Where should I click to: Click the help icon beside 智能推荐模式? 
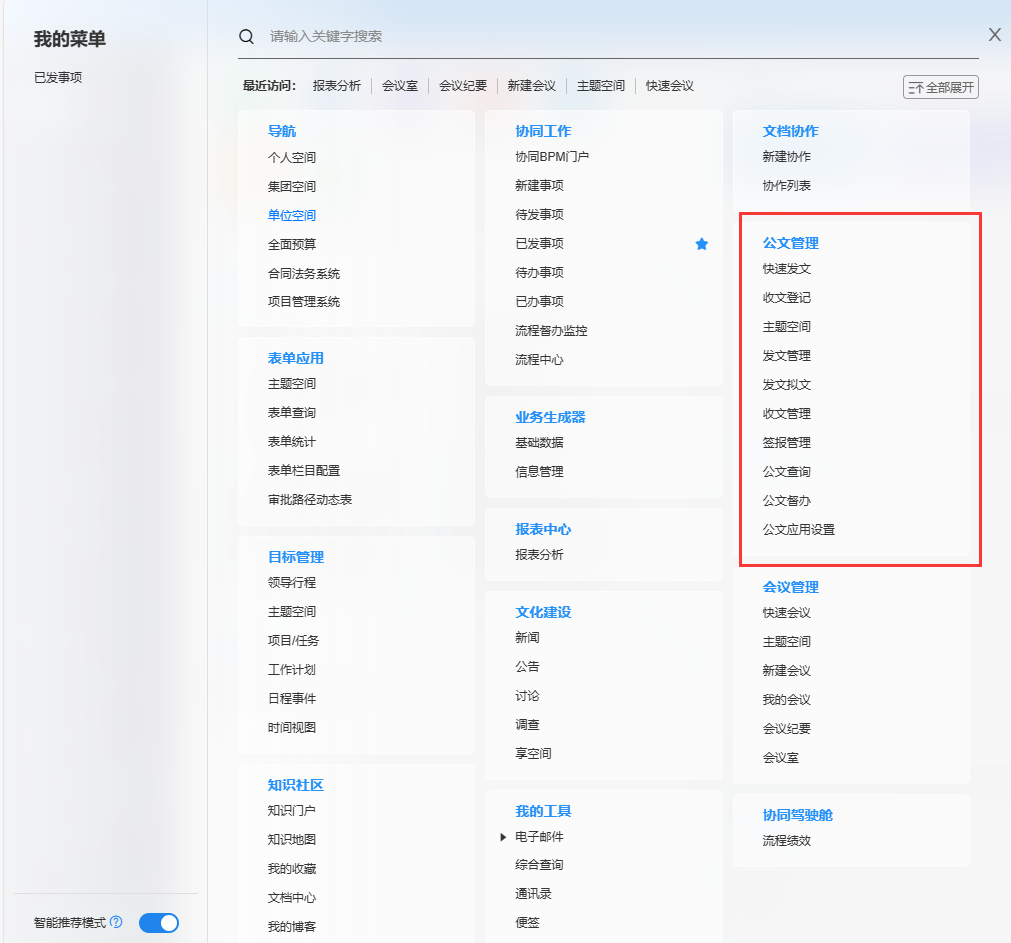[116, 922]
